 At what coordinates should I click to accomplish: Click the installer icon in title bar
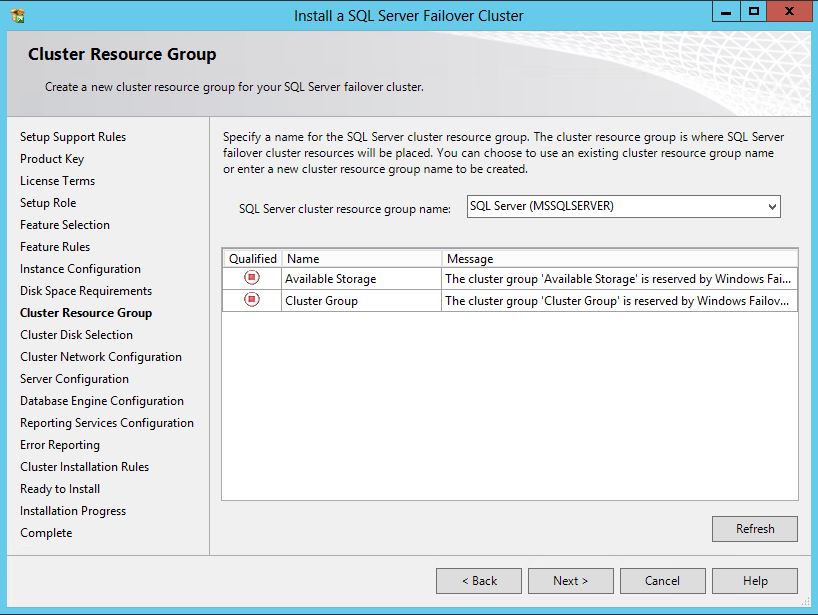coord(18,16)
